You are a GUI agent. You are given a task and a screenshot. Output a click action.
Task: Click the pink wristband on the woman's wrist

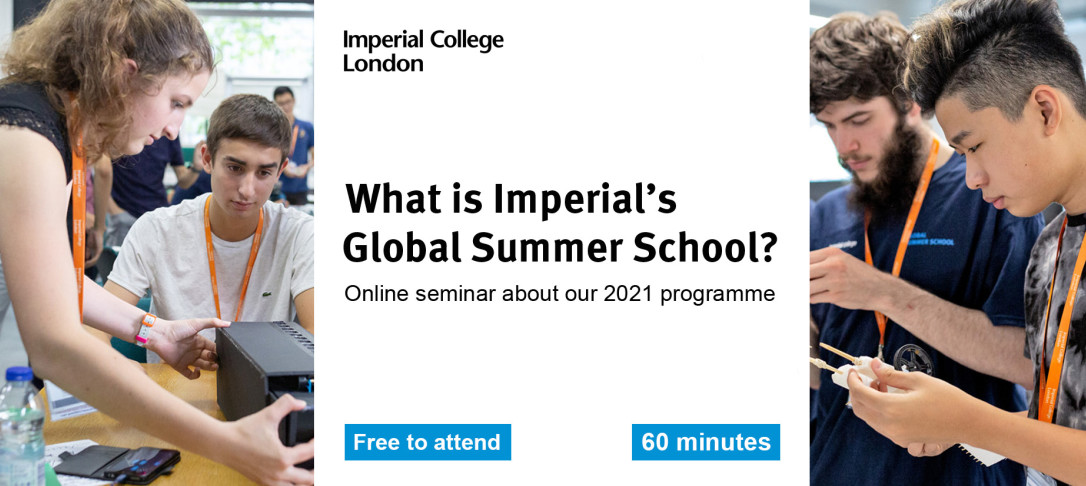point(146,328)
